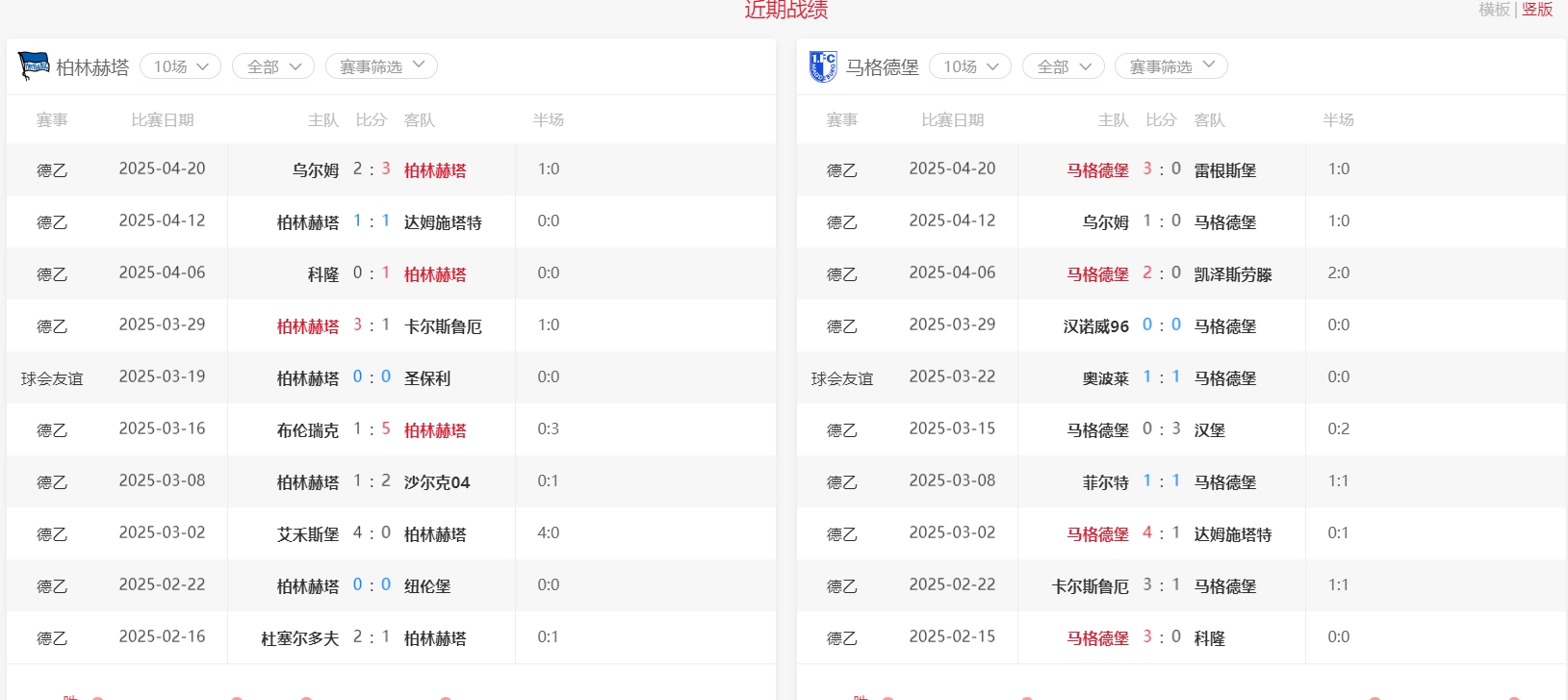Open Hertha Berlin's 10场 match count dropdown

[181, 66]
